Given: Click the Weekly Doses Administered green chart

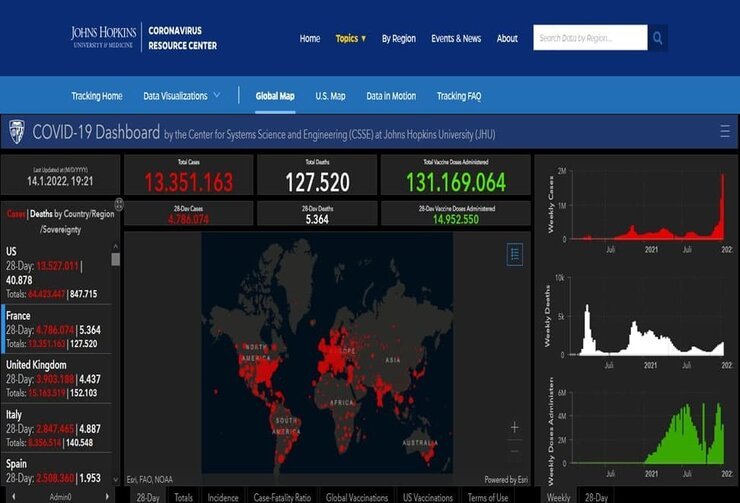Looking at the screenshot, I should [648, 427].
